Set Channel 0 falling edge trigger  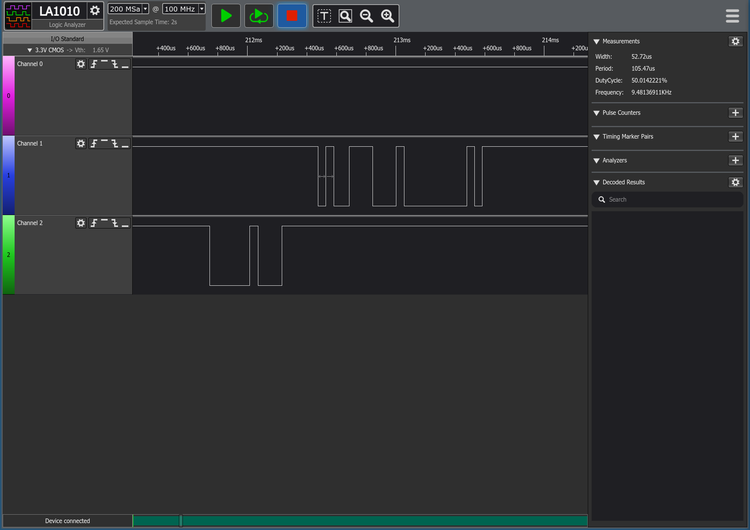115,64
